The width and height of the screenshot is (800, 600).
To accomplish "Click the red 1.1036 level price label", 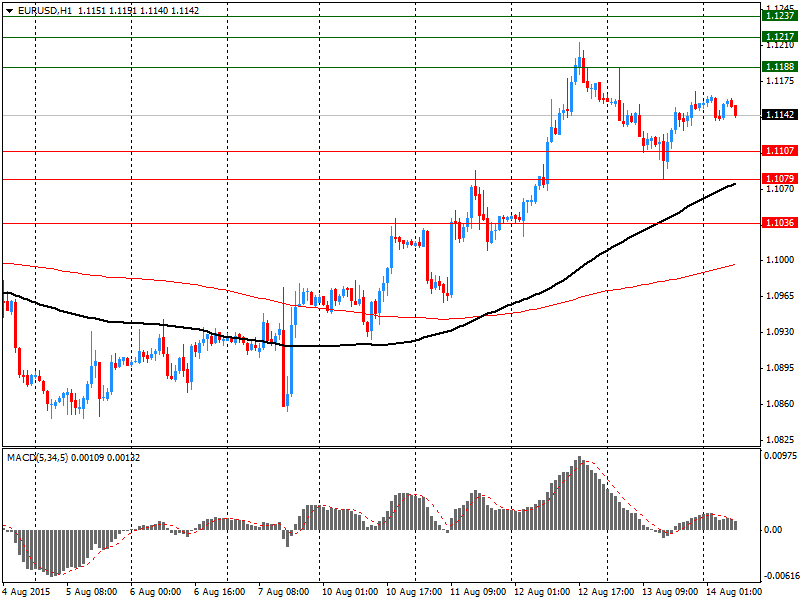I will click(780, 222).
